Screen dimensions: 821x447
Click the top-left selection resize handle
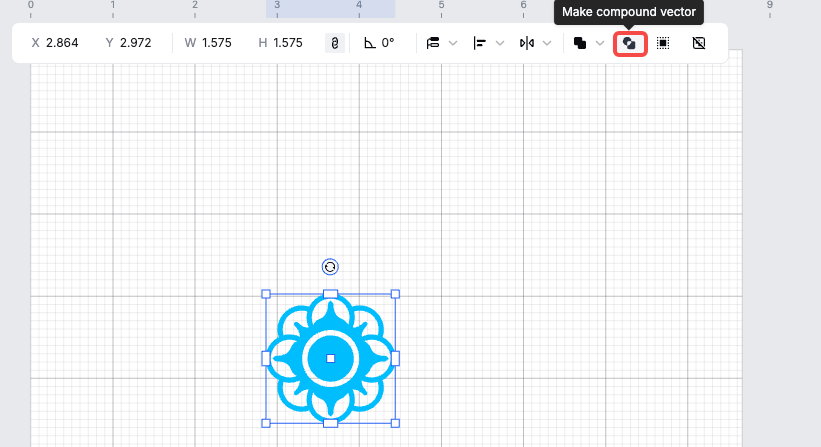(266, 294)
